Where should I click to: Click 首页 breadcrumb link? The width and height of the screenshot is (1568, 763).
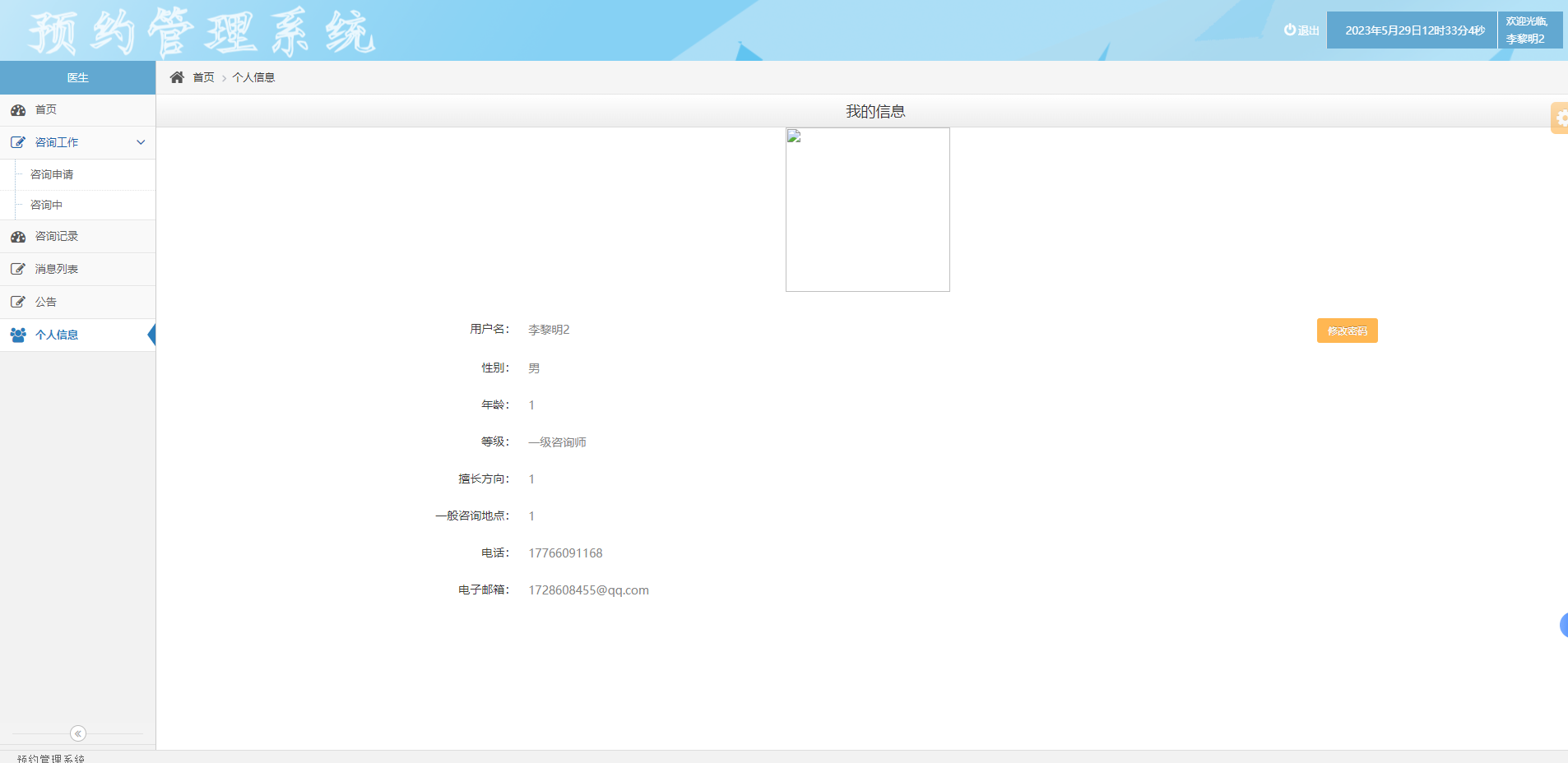[x=203, y=77]
